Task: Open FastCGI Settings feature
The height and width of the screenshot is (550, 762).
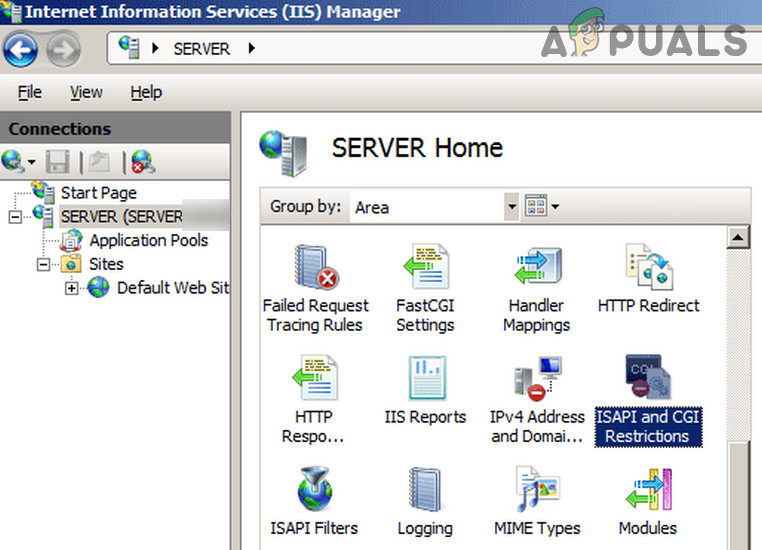Action: coord(425,289)
